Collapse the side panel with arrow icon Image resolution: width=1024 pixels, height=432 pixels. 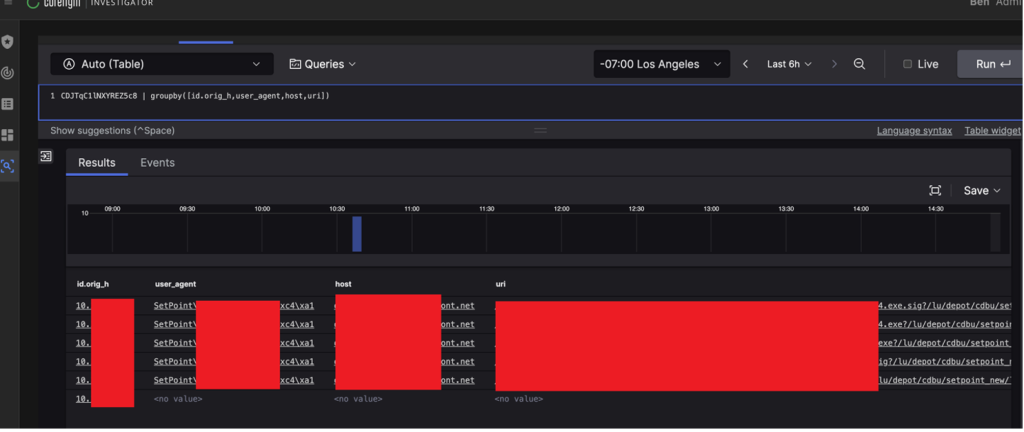click(45, 157)
